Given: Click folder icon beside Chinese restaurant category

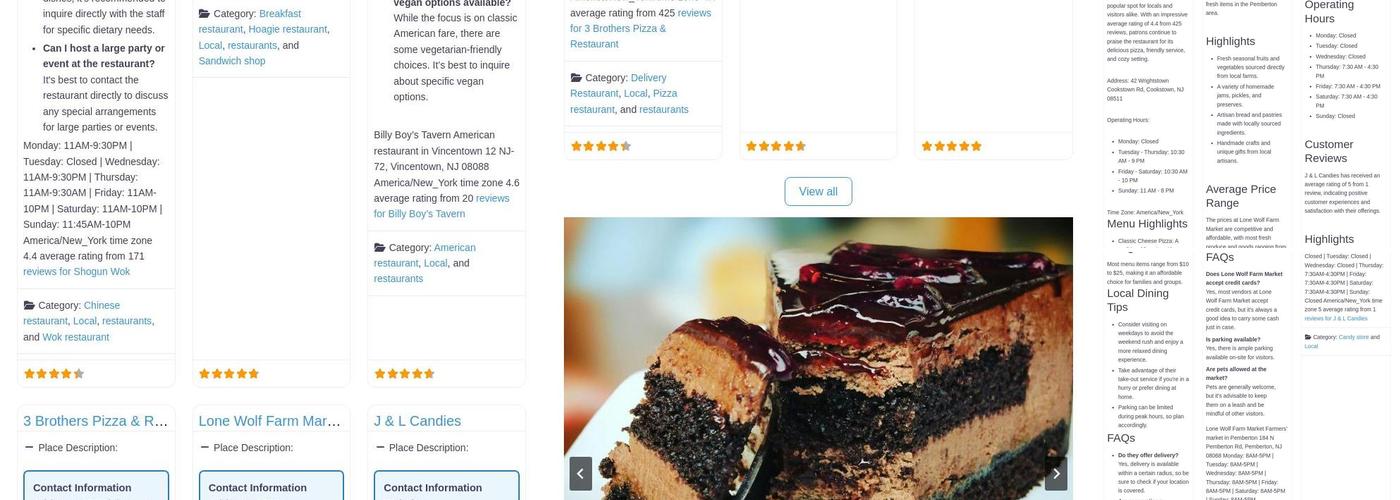Looking at the screenshot, I should [29, 305].
